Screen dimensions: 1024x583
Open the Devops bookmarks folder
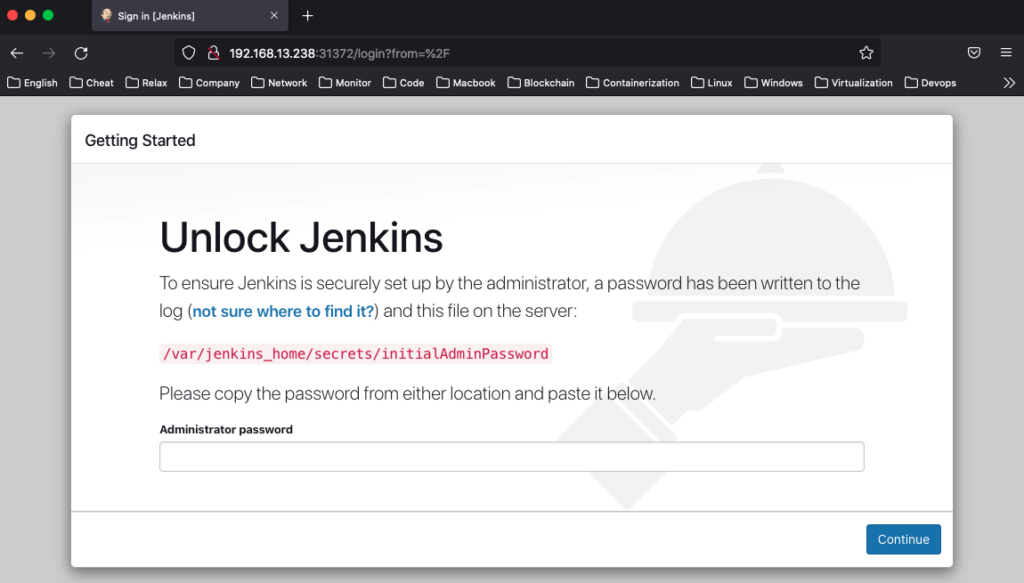(931, 83)
